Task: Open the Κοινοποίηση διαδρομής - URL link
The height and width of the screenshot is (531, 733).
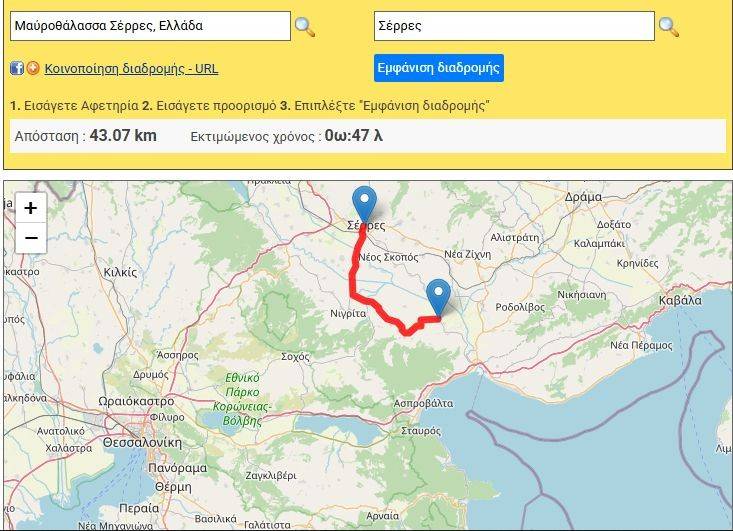Action: [x=131, y=69]
